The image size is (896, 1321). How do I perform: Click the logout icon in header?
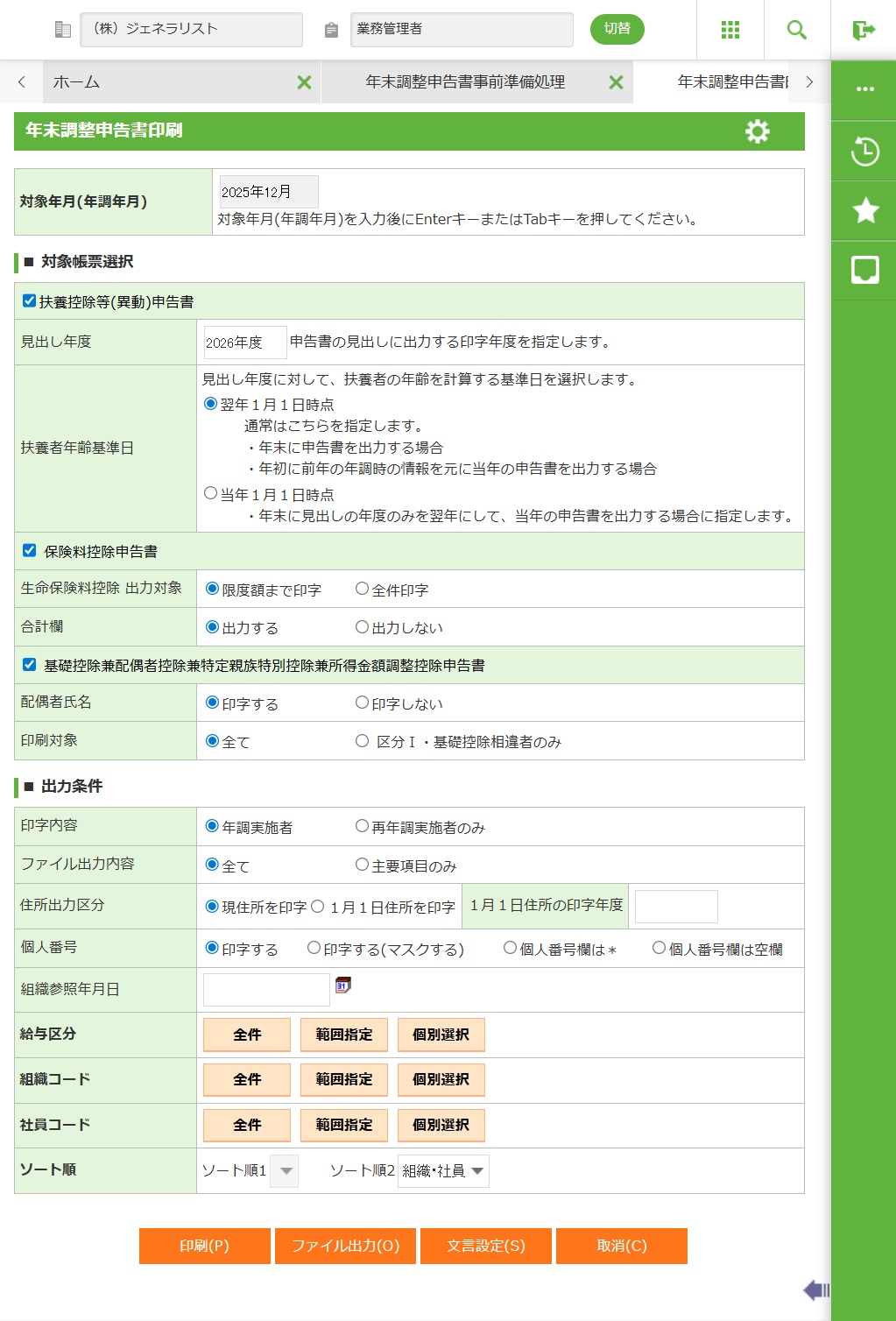pyautogui.click(x=864, y=30)
